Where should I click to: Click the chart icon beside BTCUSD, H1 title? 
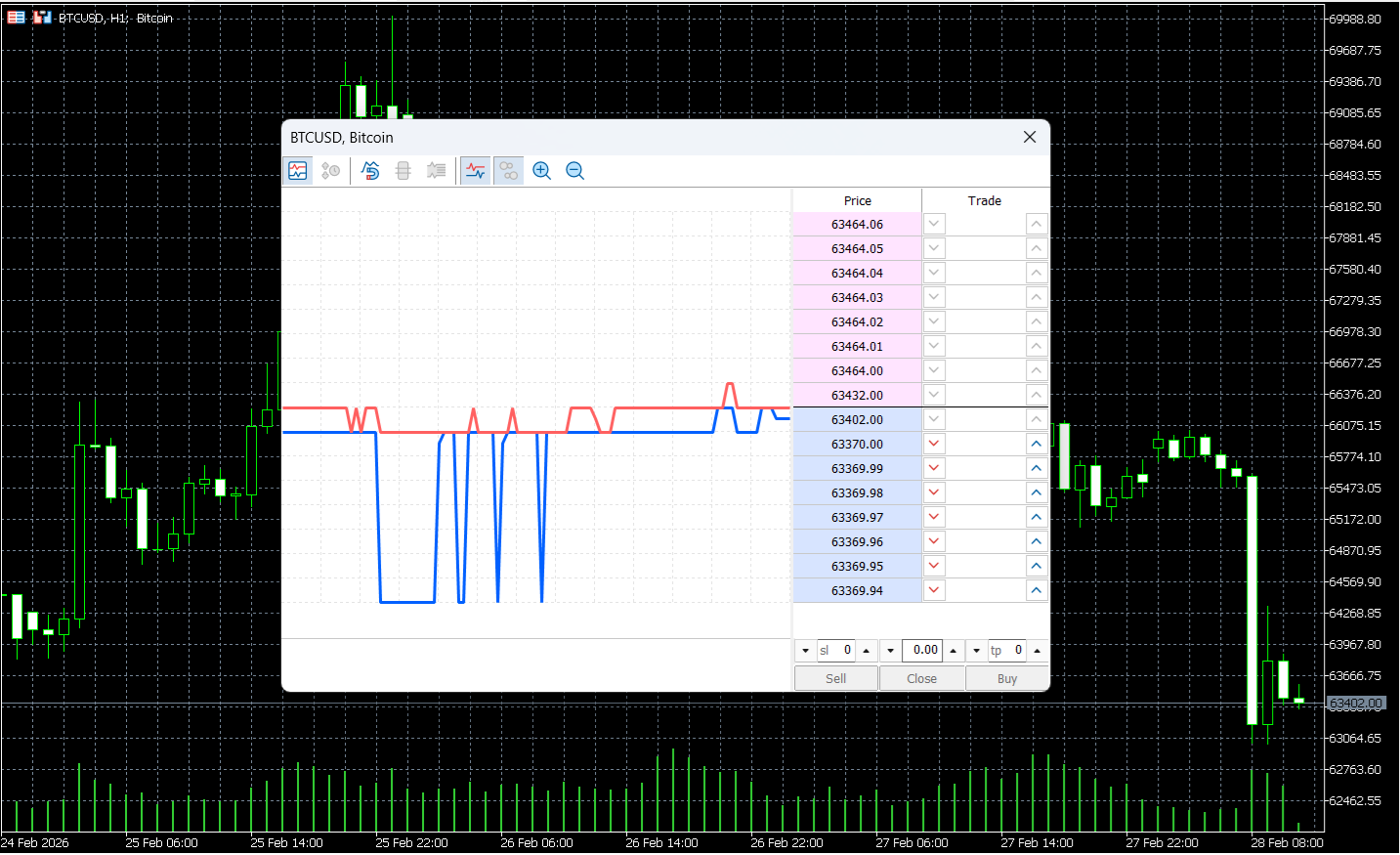(x=42, y=18)
